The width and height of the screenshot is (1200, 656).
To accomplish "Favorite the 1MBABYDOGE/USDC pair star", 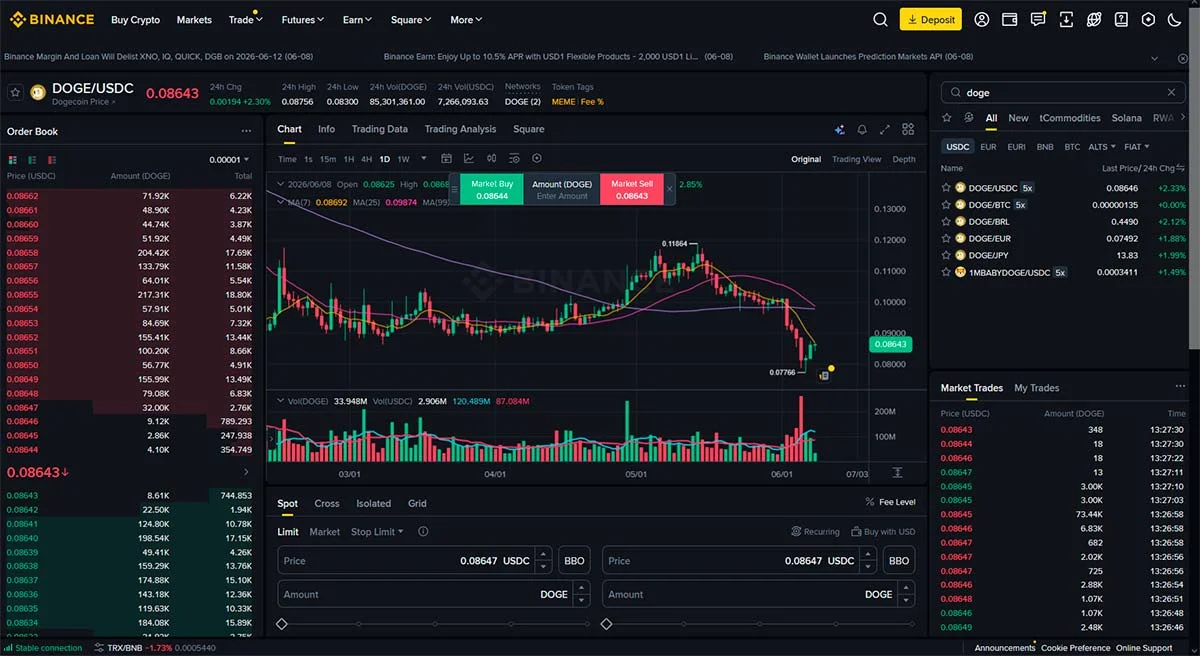I will 946,272.
